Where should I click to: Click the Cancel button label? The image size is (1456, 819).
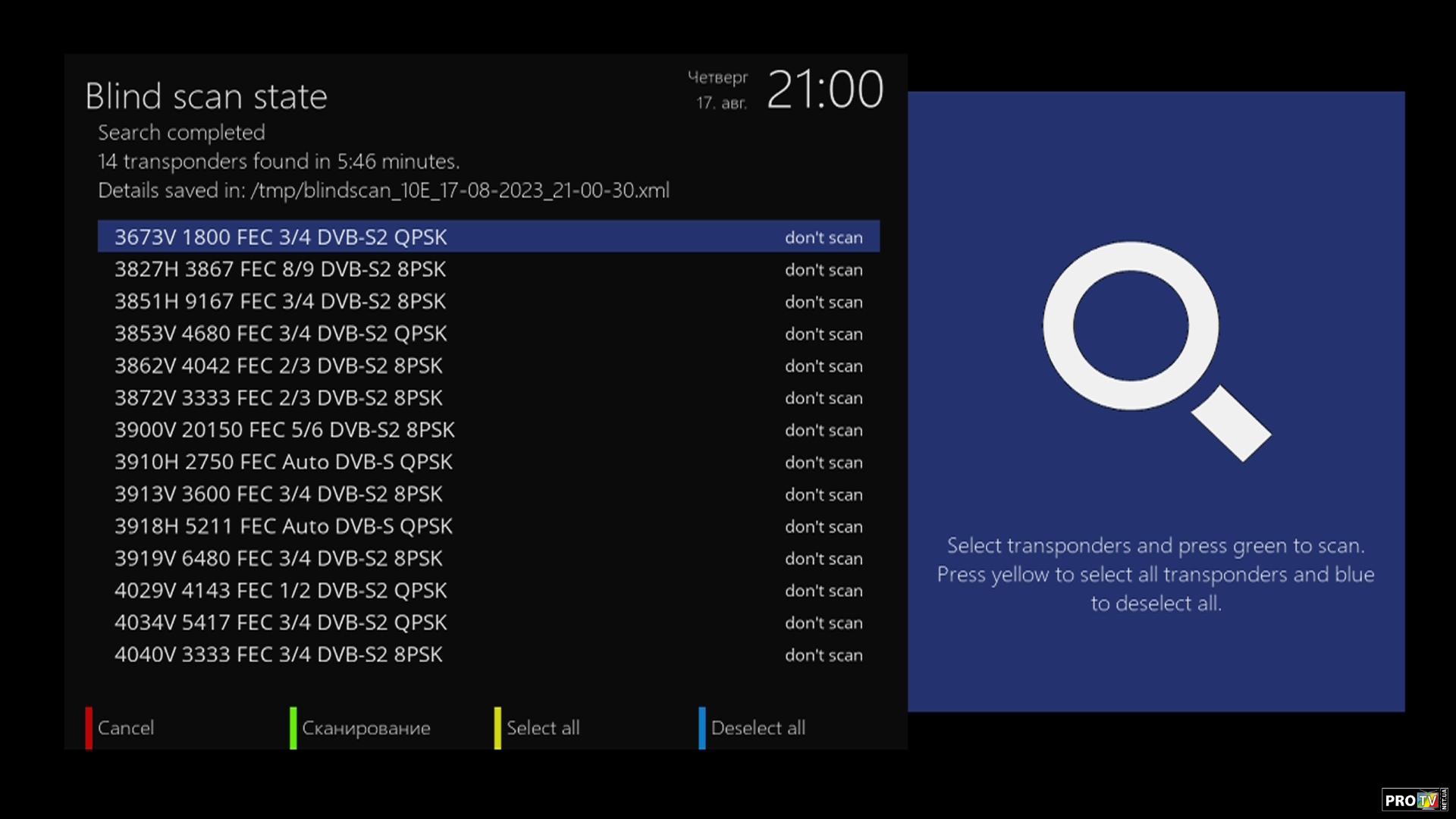tap(125, 728)
